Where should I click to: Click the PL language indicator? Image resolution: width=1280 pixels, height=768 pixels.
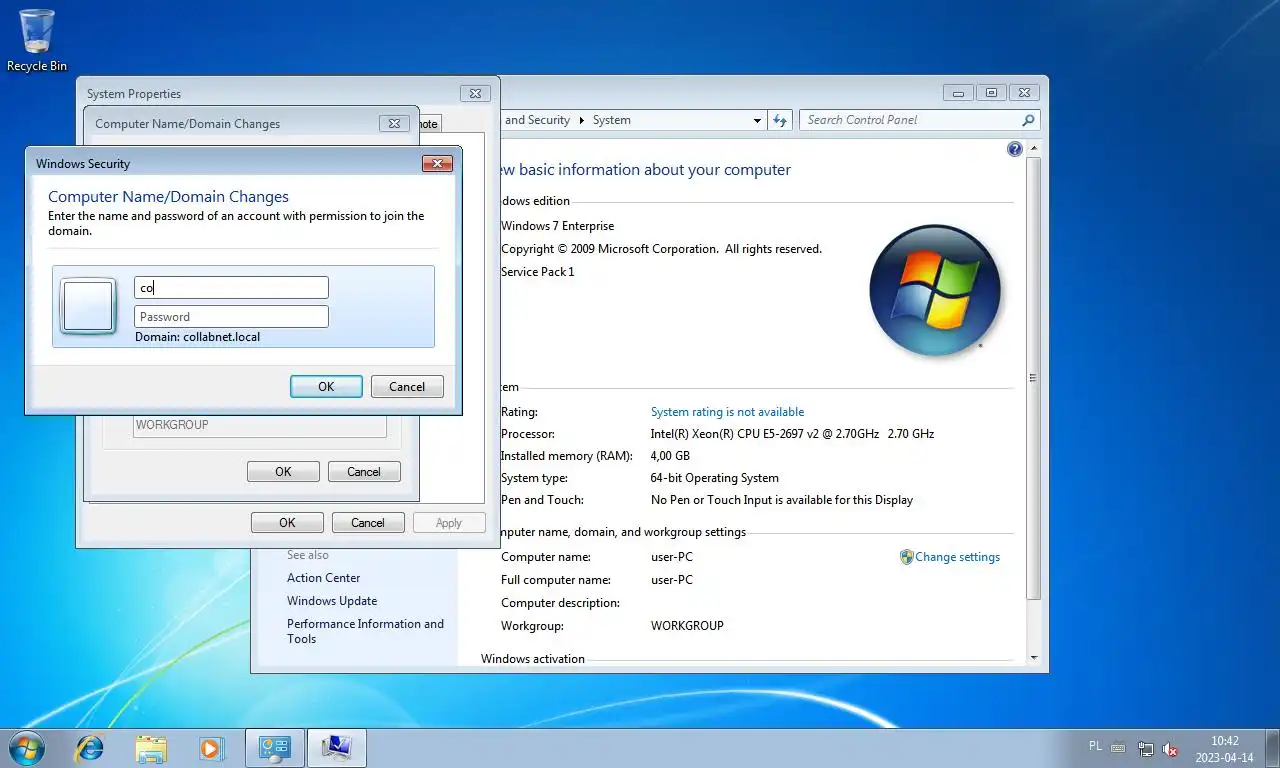1095,746
